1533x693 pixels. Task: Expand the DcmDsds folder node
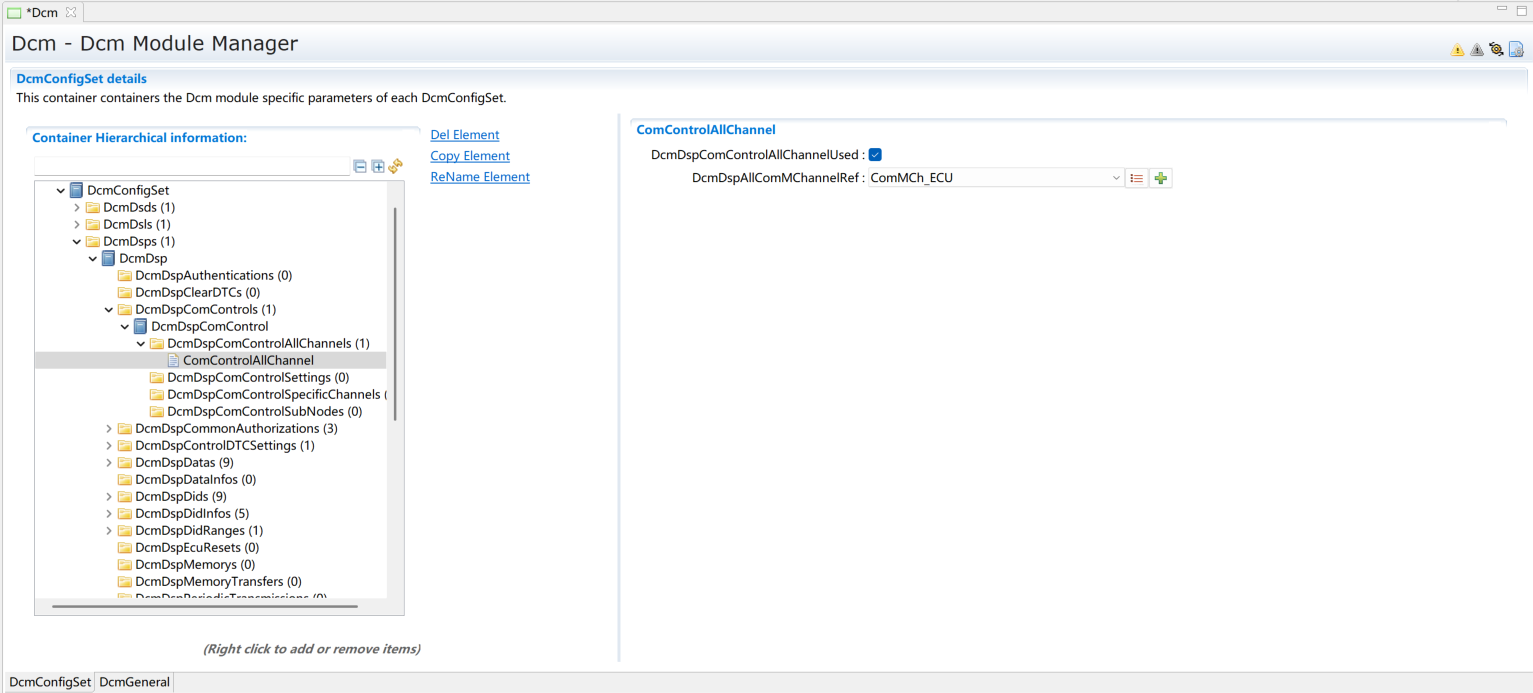tap(77, 208)
